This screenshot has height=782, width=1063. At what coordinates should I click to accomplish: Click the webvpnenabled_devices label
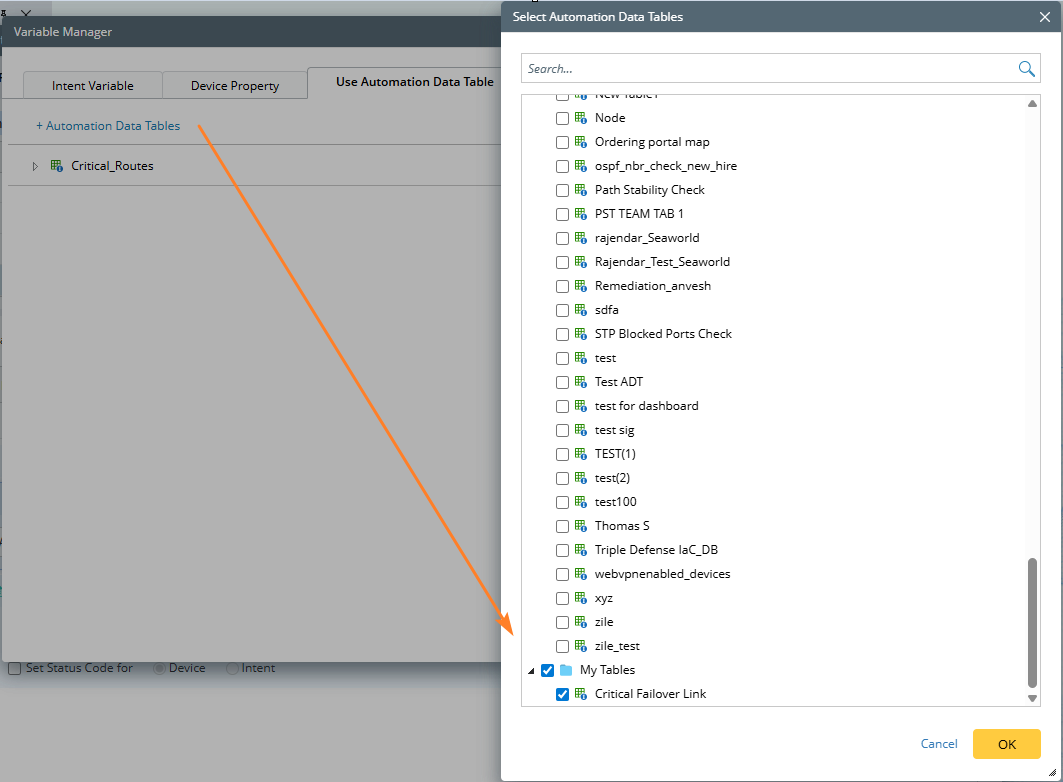662,574
